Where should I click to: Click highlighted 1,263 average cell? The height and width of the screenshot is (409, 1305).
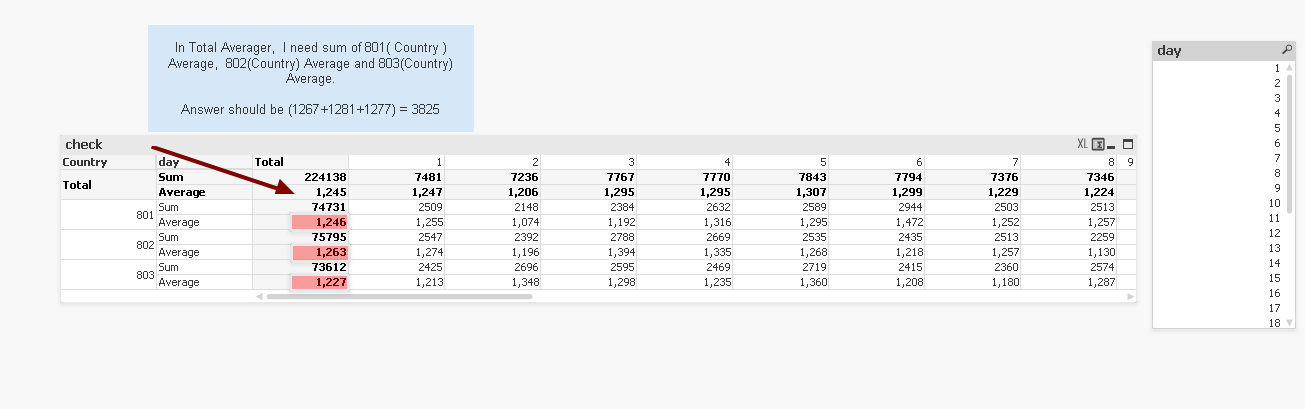[x=320, y=252]
